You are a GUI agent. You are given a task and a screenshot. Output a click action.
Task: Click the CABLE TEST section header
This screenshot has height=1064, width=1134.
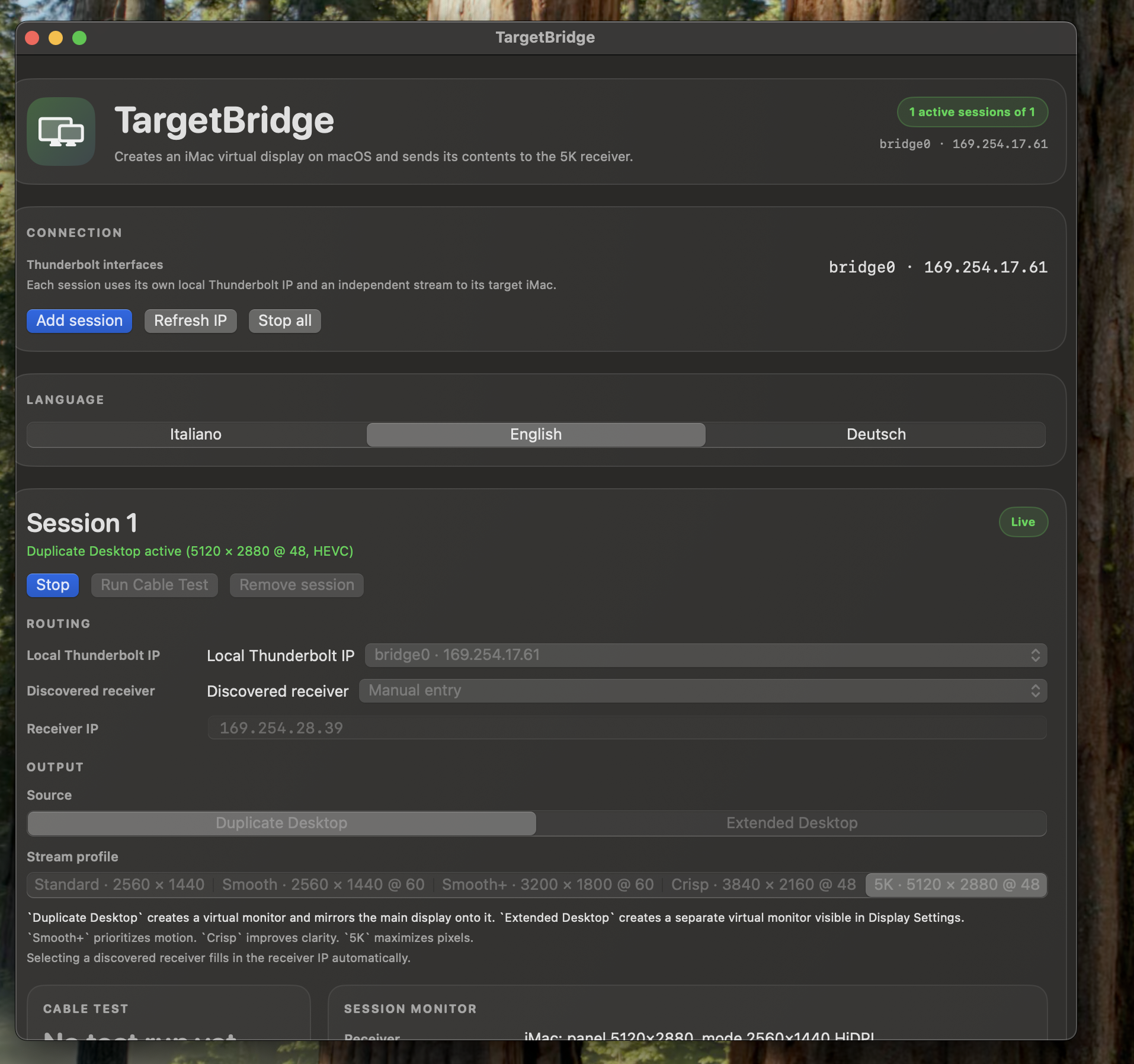pos(86,1009)
